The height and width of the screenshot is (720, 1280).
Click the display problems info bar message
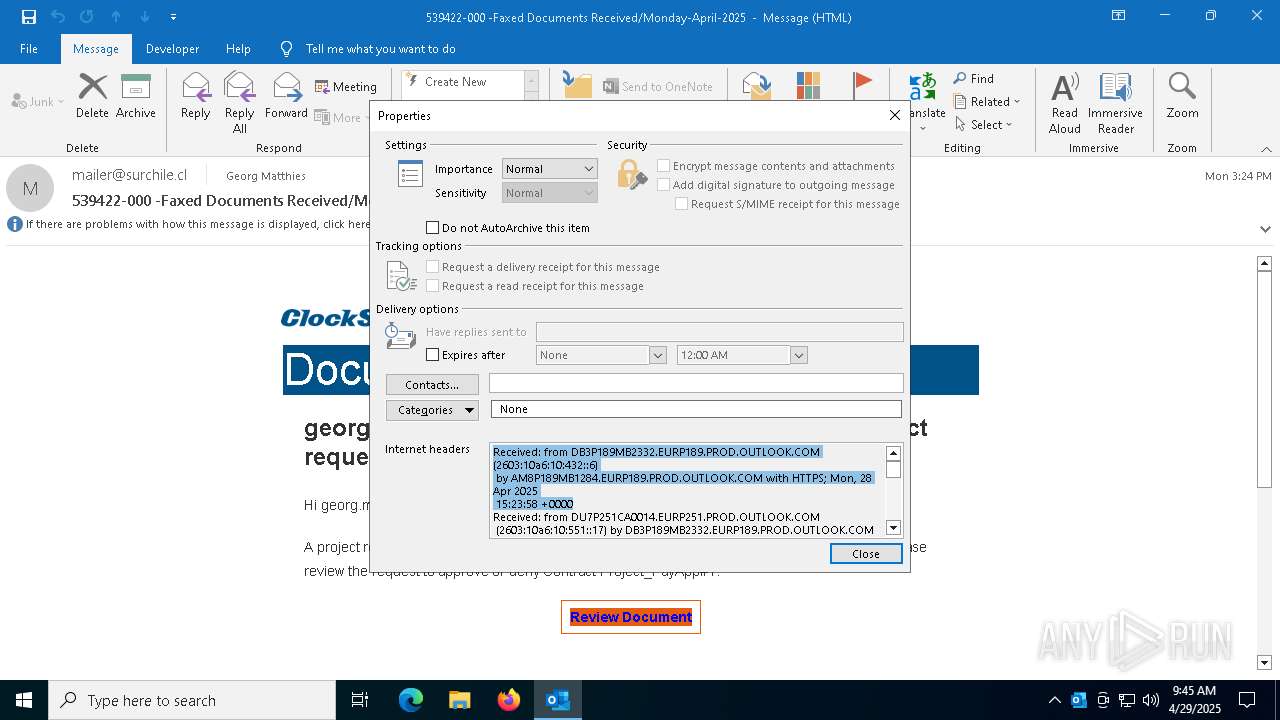pyautogui.click(x=198, y=224)
